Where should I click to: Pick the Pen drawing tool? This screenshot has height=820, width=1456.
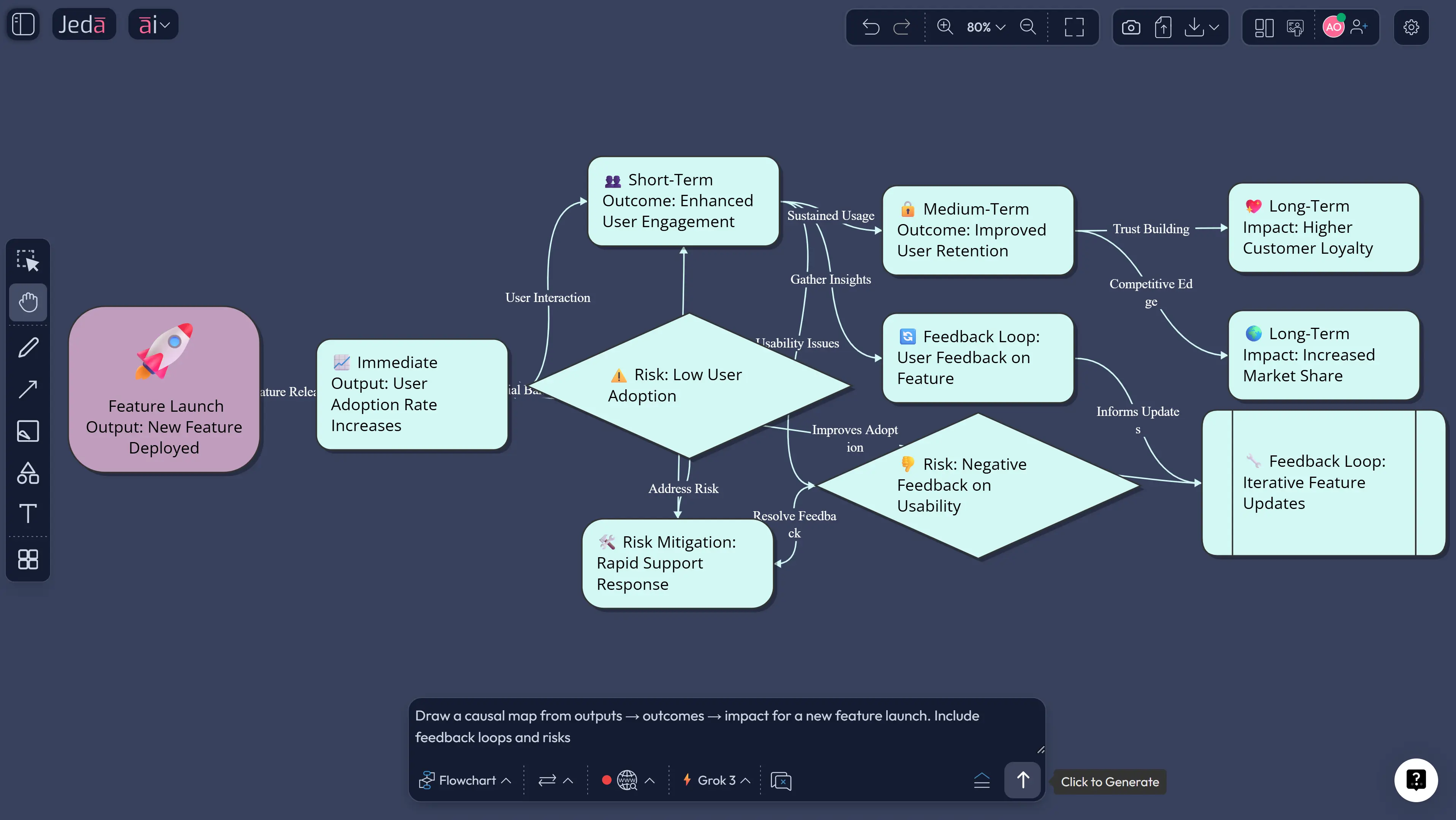tap(28, 346)
